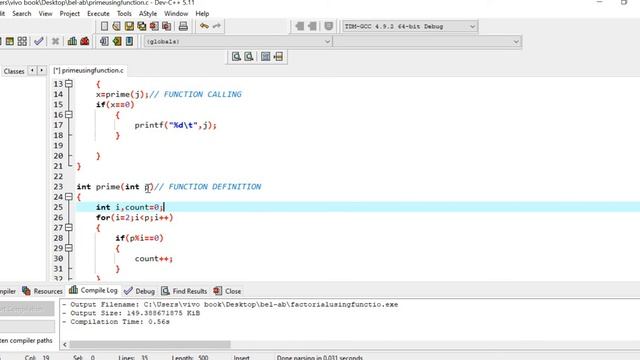The height and width of the screenshot is (360, 640).
Task: Click the 'Output Size' log line
Action: click(x=131, y=313)
